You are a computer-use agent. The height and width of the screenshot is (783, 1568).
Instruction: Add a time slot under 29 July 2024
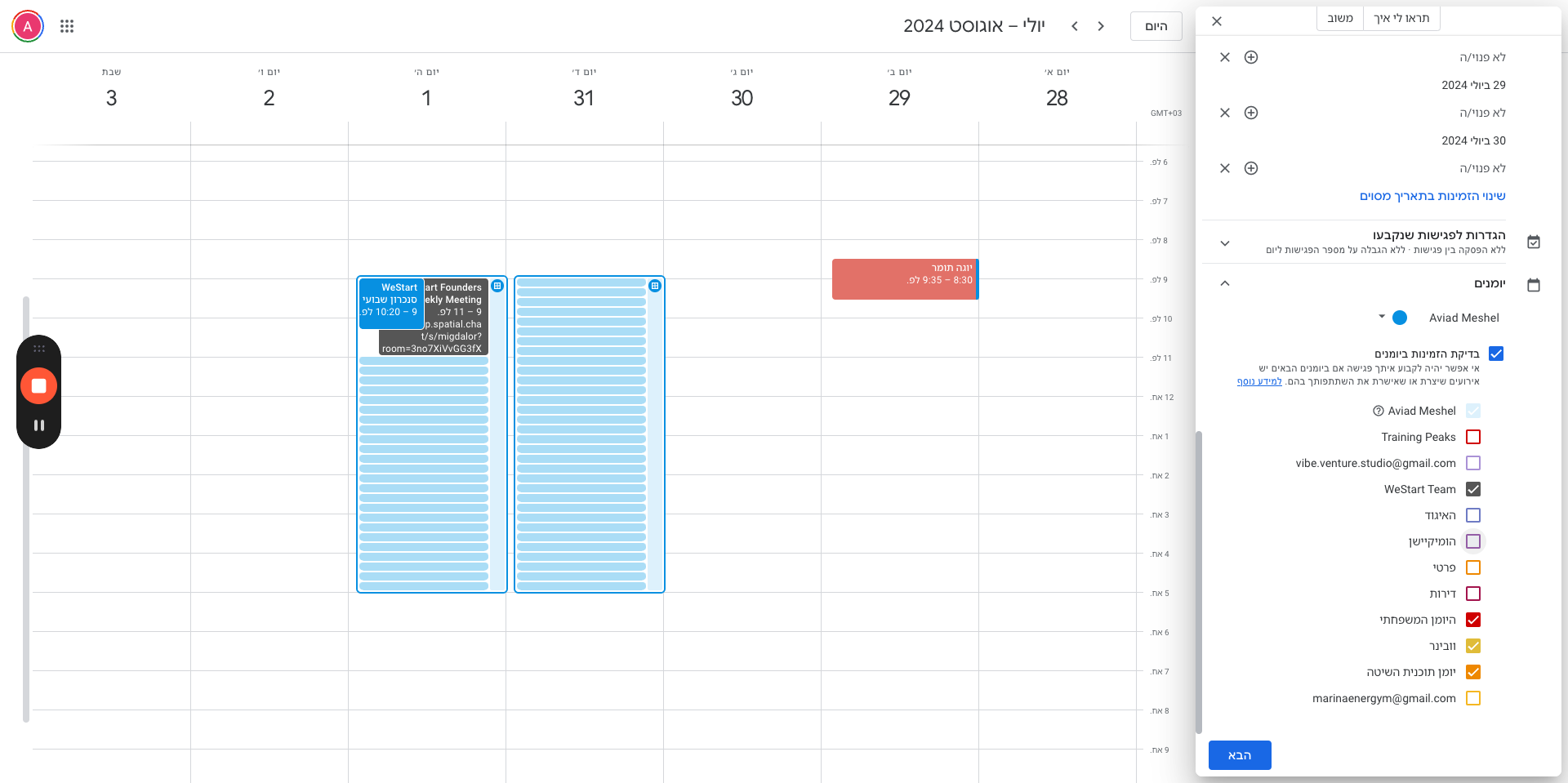[x=1251, y=113]
